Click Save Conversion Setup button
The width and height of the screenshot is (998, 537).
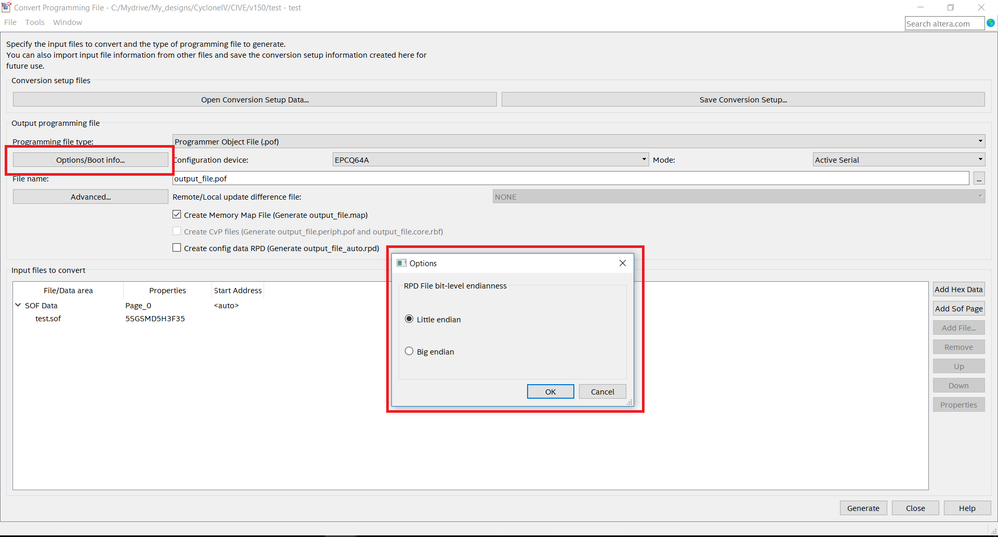743,100
